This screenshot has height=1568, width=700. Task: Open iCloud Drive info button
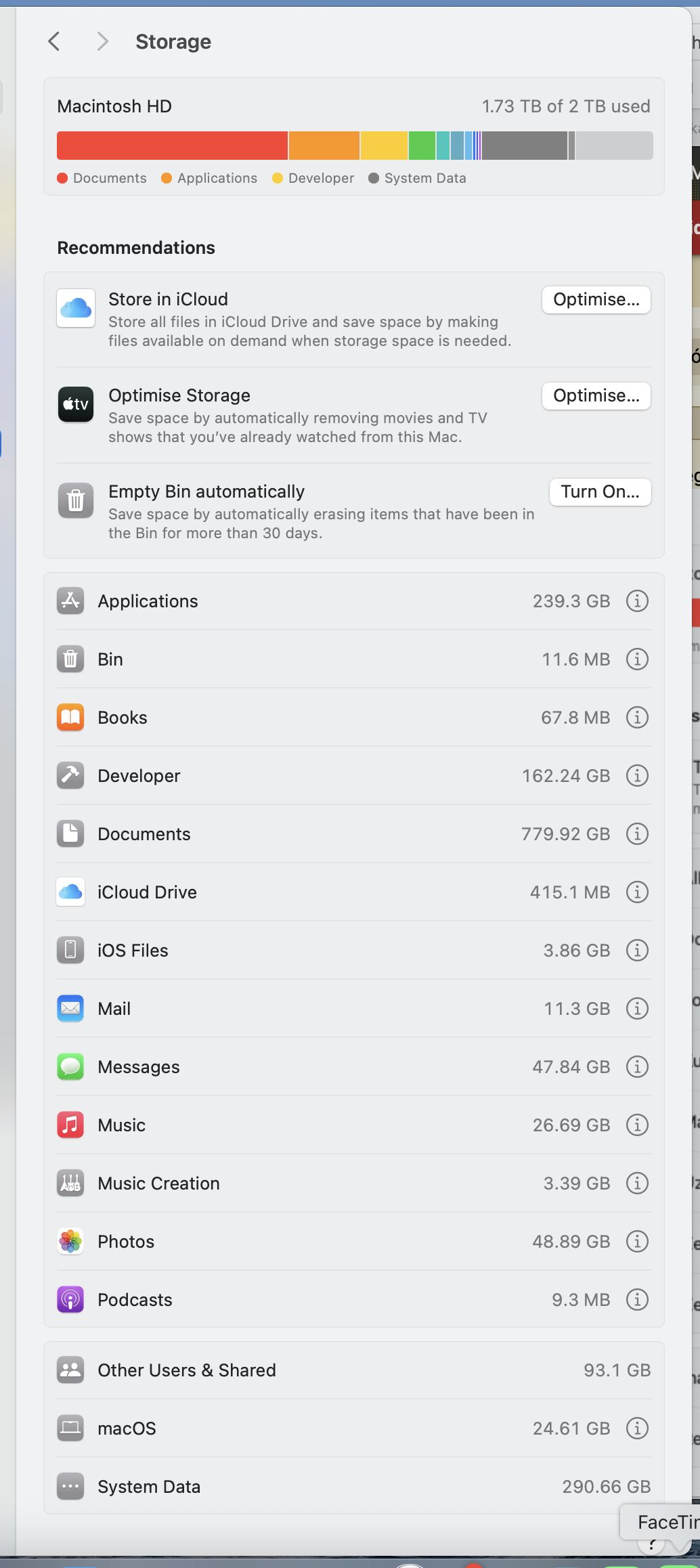tap(637, 892)
